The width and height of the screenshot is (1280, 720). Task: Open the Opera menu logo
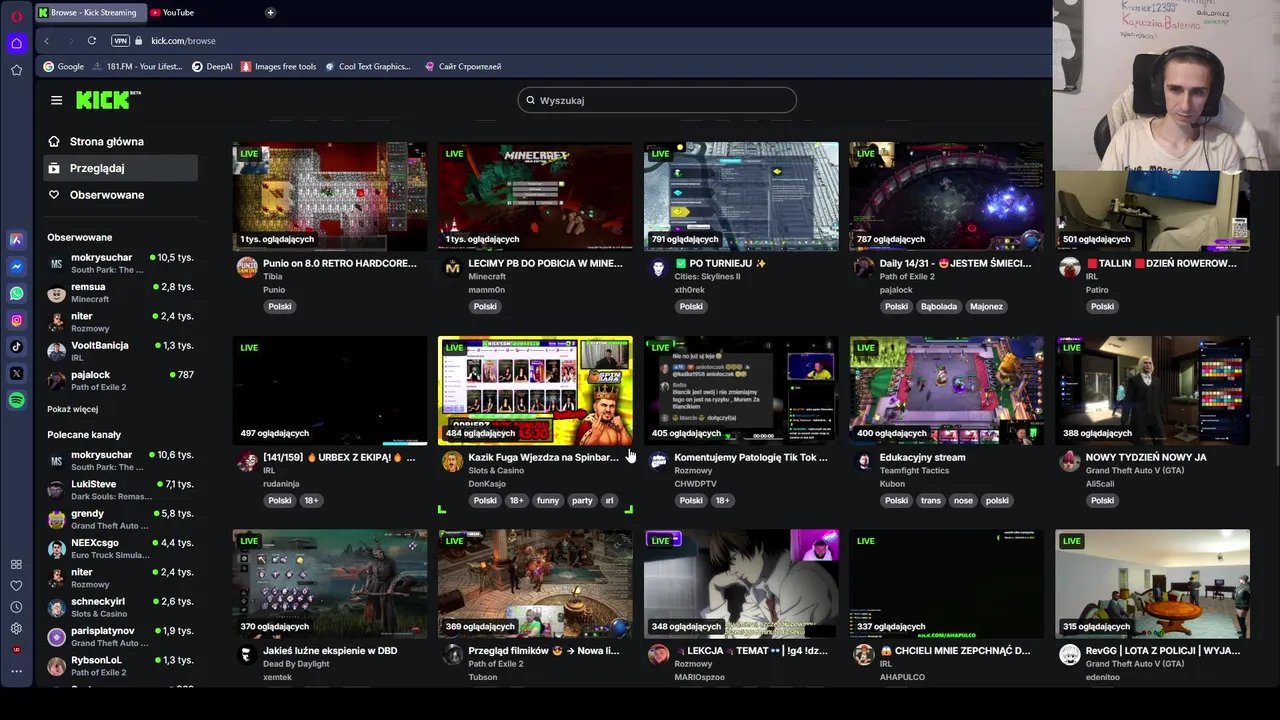[16, 16]
